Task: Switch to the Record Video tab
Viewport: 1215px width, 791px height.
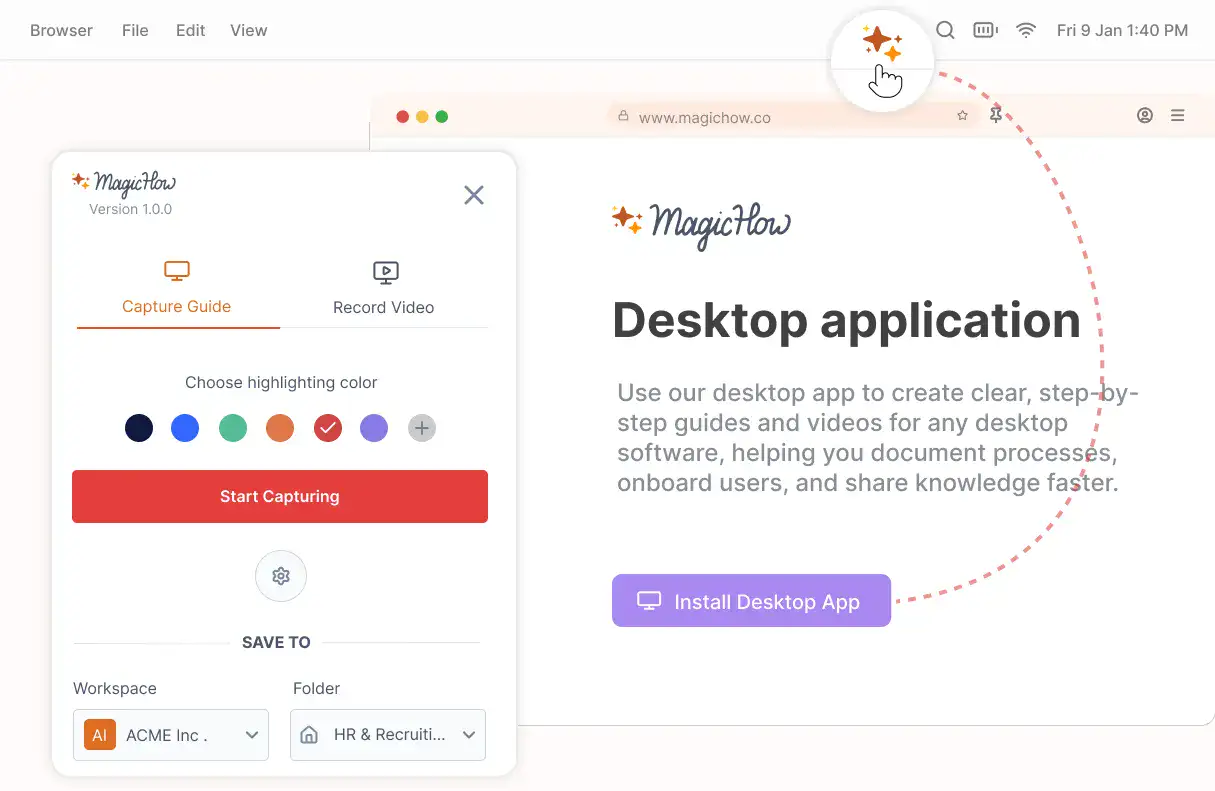Action: pos(384,290)
